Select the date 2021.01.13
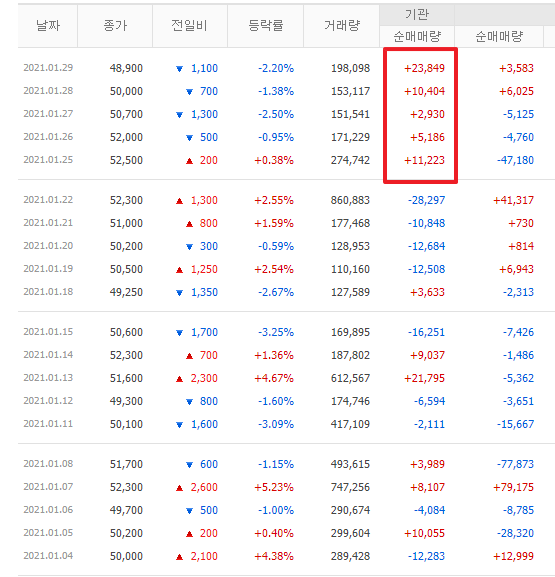The width and height of the screenshot is (555, 577). pyautogui.click(x=48, y=378)
